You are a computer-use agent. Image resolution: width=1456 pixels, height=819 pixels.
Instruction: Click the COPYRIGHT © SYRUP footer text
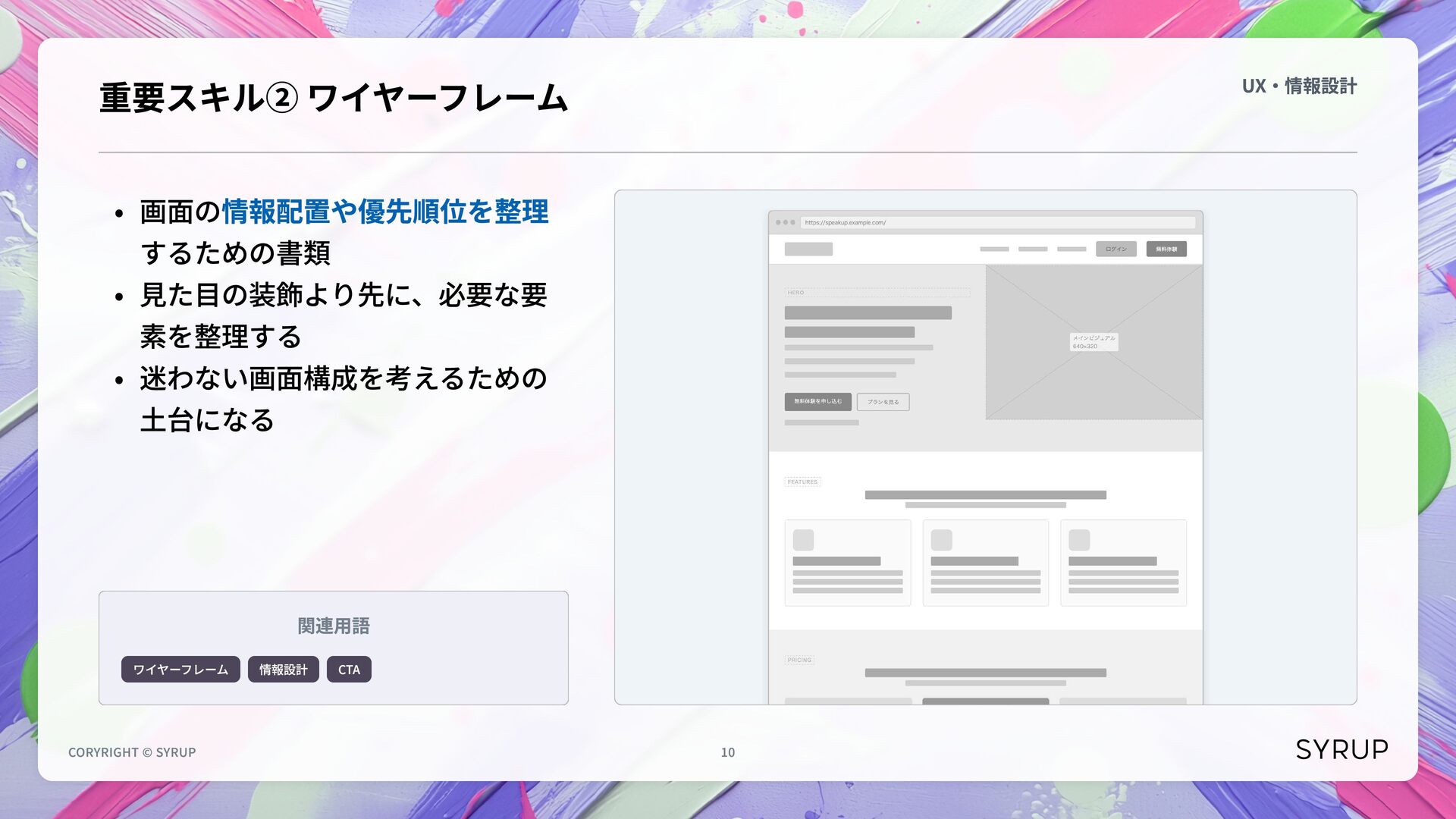coord(132,752)
